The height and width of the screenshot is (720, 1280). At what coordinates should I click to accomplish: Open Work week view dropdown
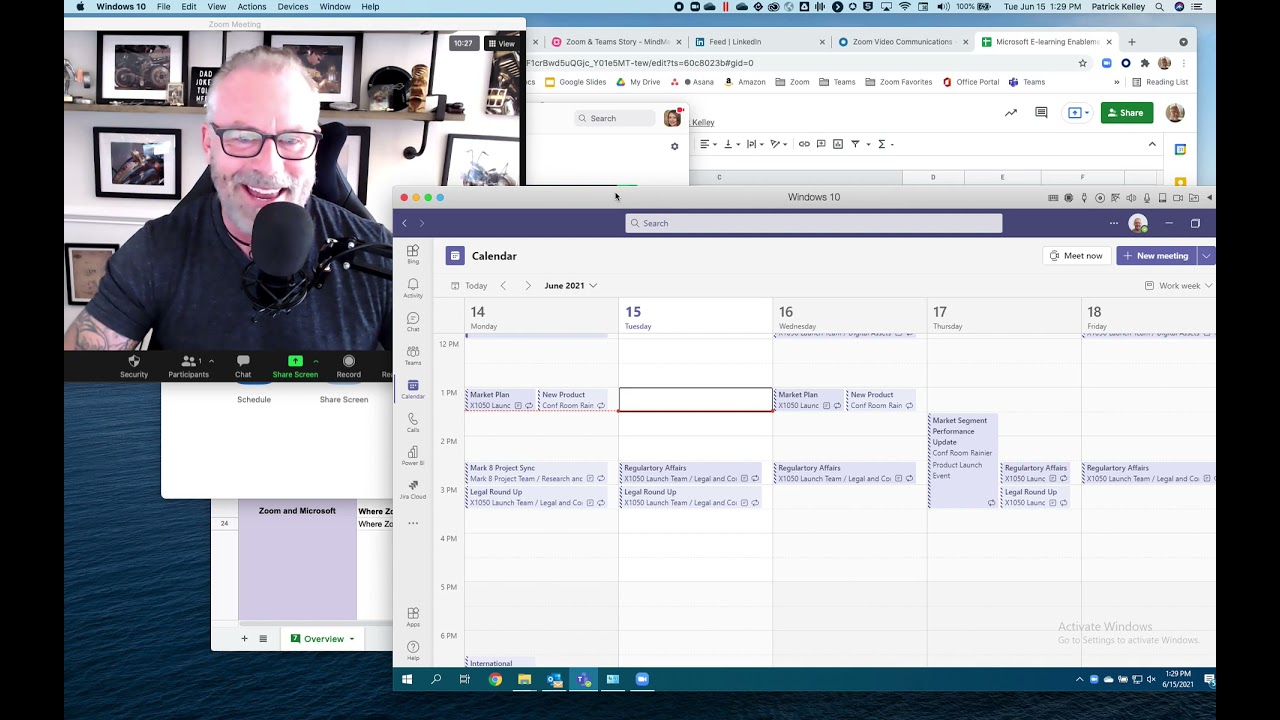point(1178,286)
